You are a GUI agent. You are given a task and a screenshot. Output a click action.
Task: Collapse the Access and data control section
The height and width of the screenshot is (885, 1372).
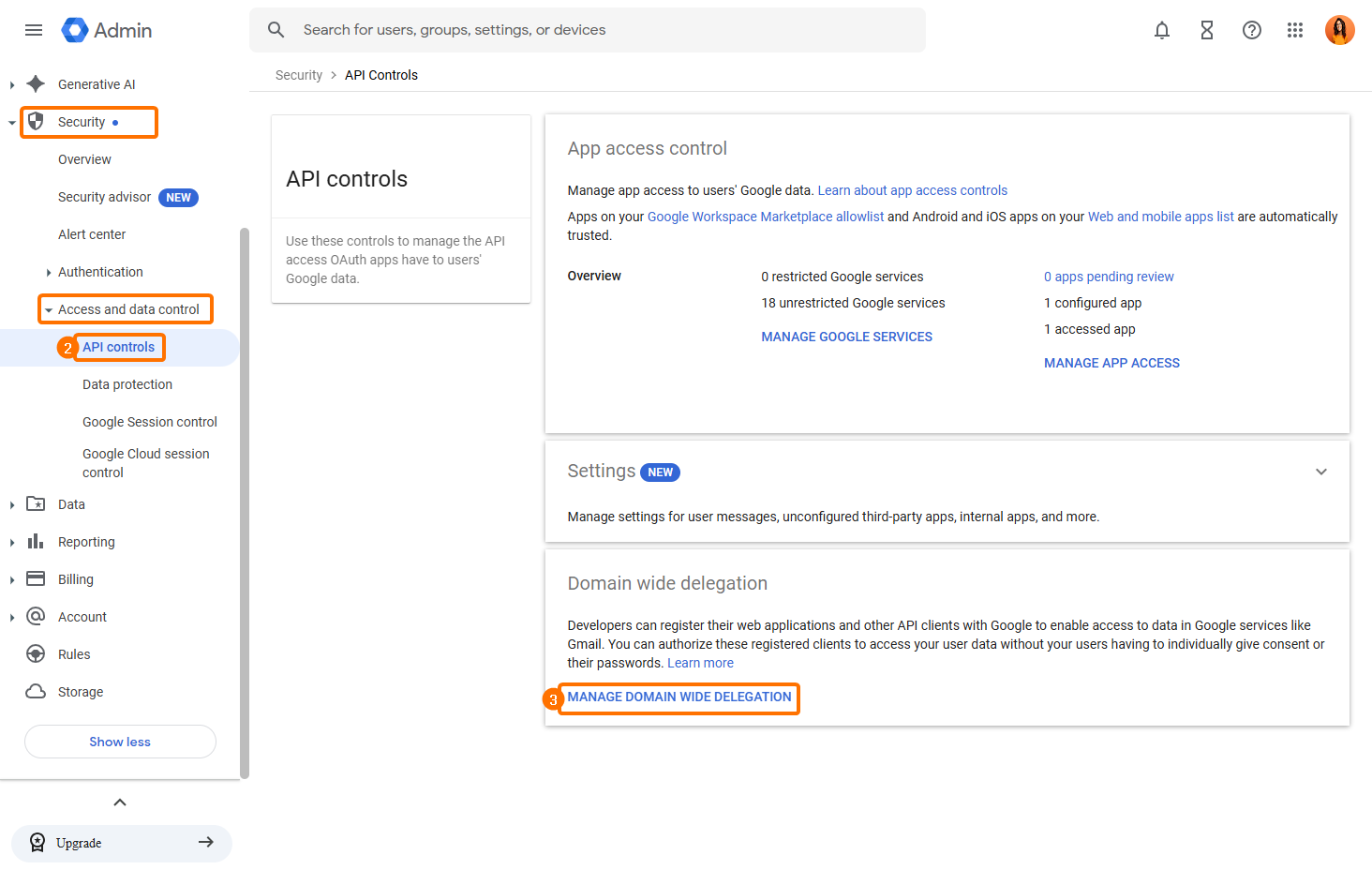(x=49, y=310)
